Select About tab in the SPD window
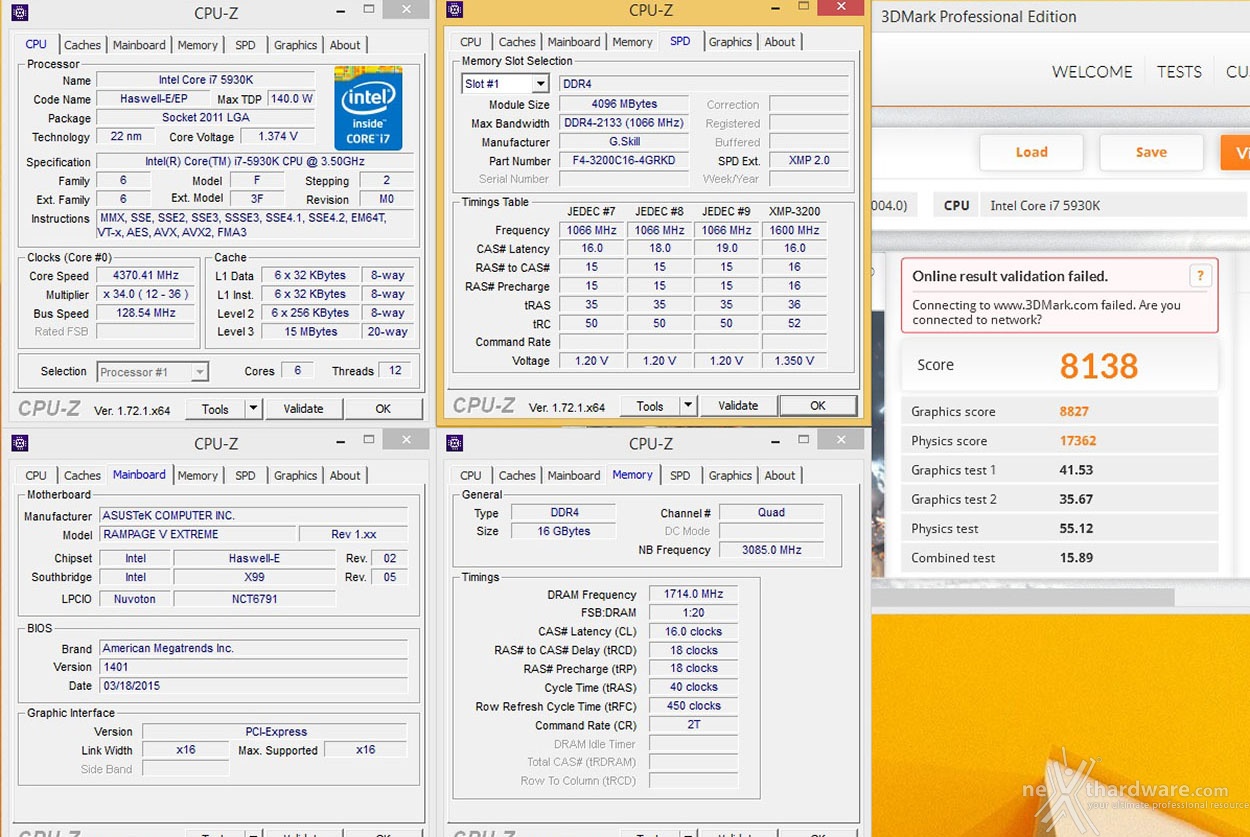The height and width of the screenshot is (837, 1250). 780,42
